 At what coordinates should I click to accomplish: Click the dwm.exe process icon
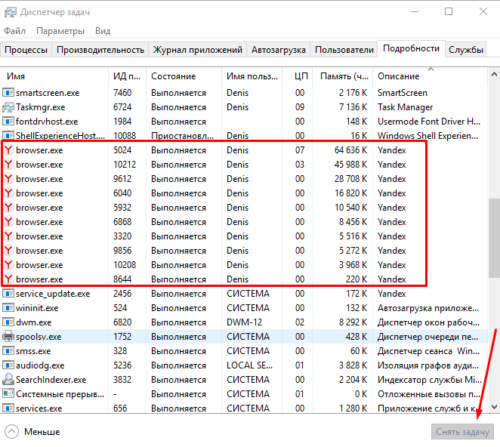[8, 322]
